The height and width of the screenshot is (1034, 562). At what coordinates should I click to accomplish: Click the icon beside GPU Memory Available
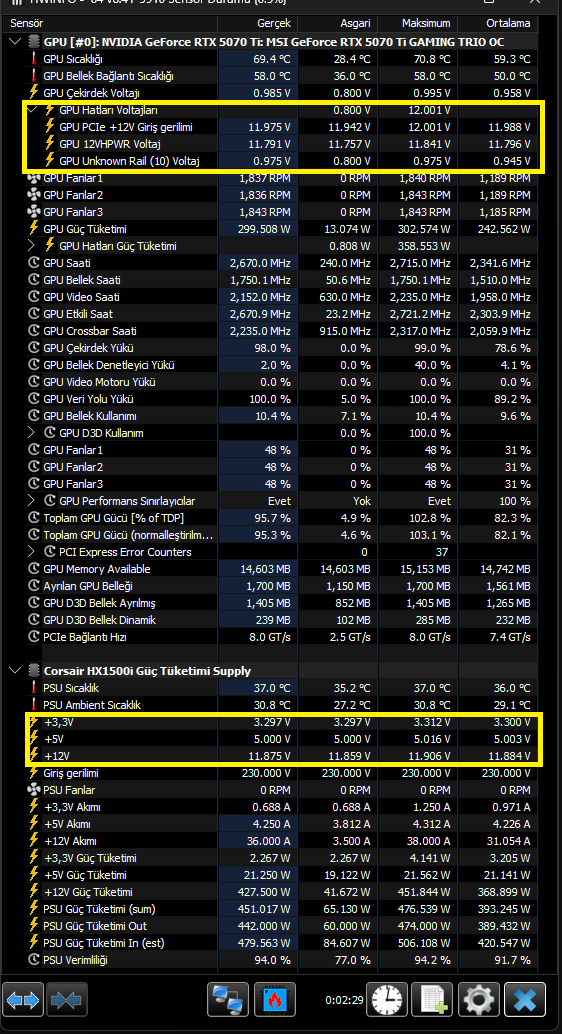click(x=34, y=569)
